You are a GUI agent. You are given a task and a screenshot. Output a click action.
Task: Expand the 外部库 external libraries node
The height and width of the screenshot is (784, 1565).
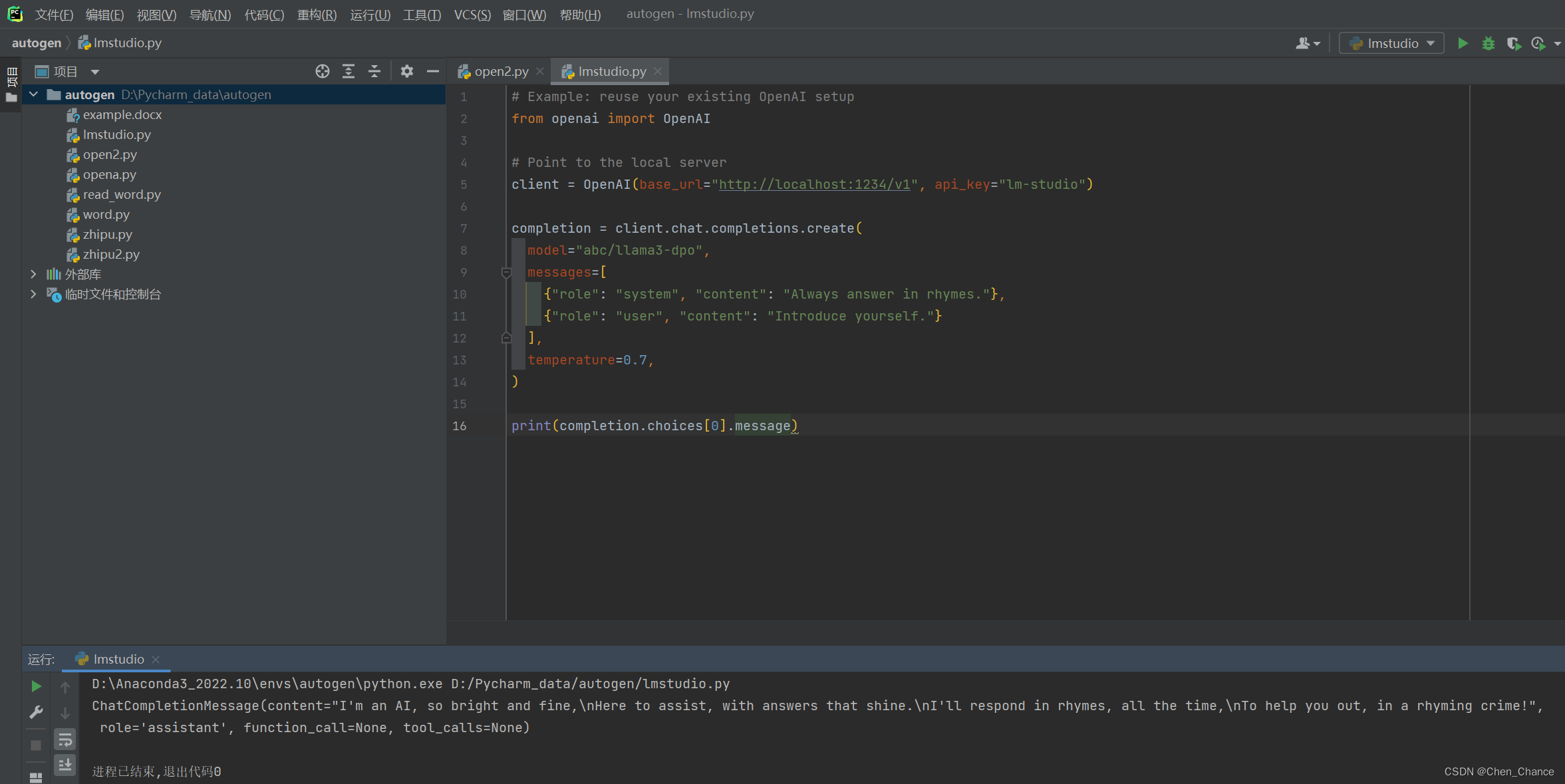[33, 274]
